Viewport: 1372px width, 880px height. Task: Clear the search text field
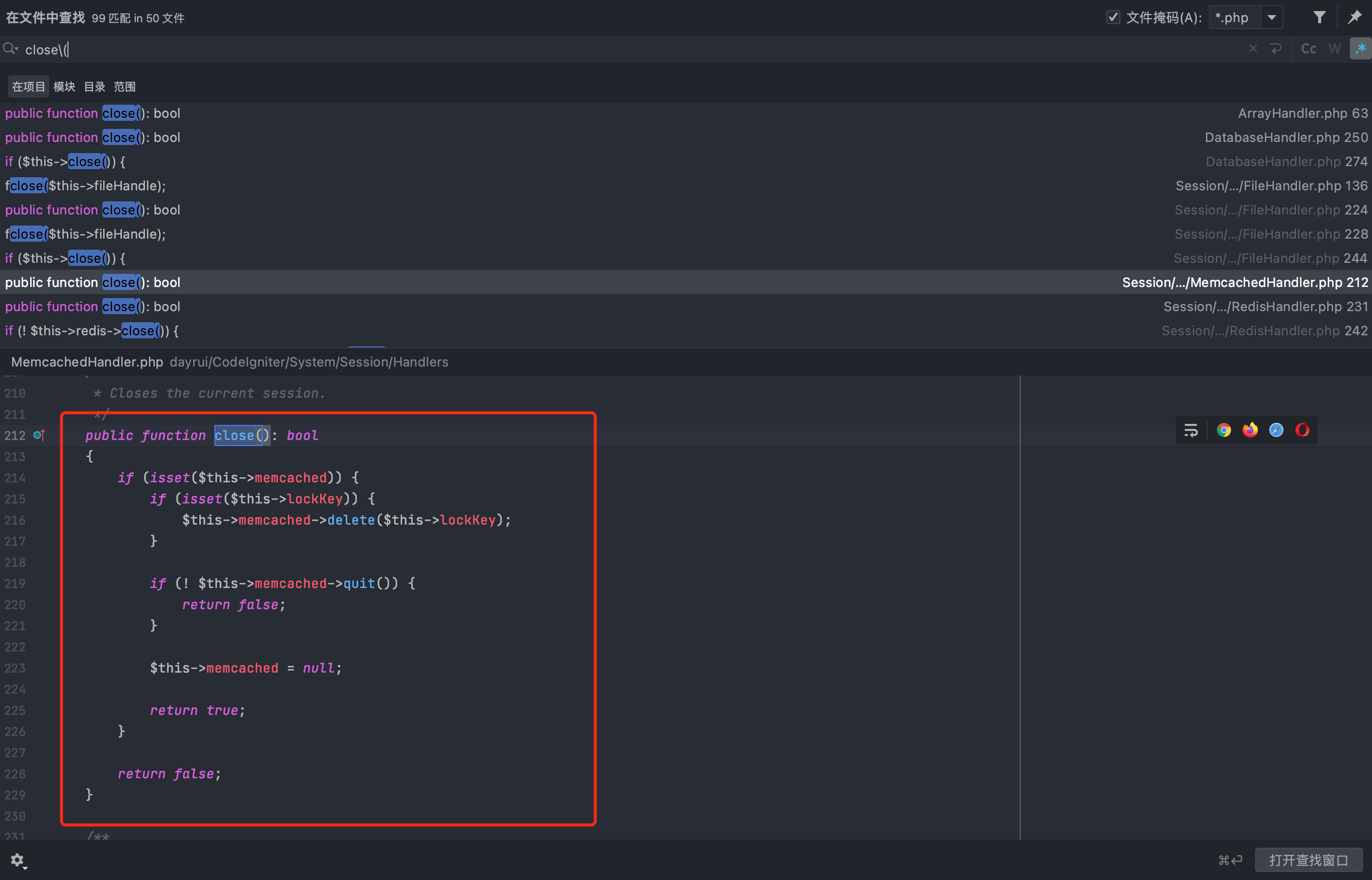[x=1253, y=48]
